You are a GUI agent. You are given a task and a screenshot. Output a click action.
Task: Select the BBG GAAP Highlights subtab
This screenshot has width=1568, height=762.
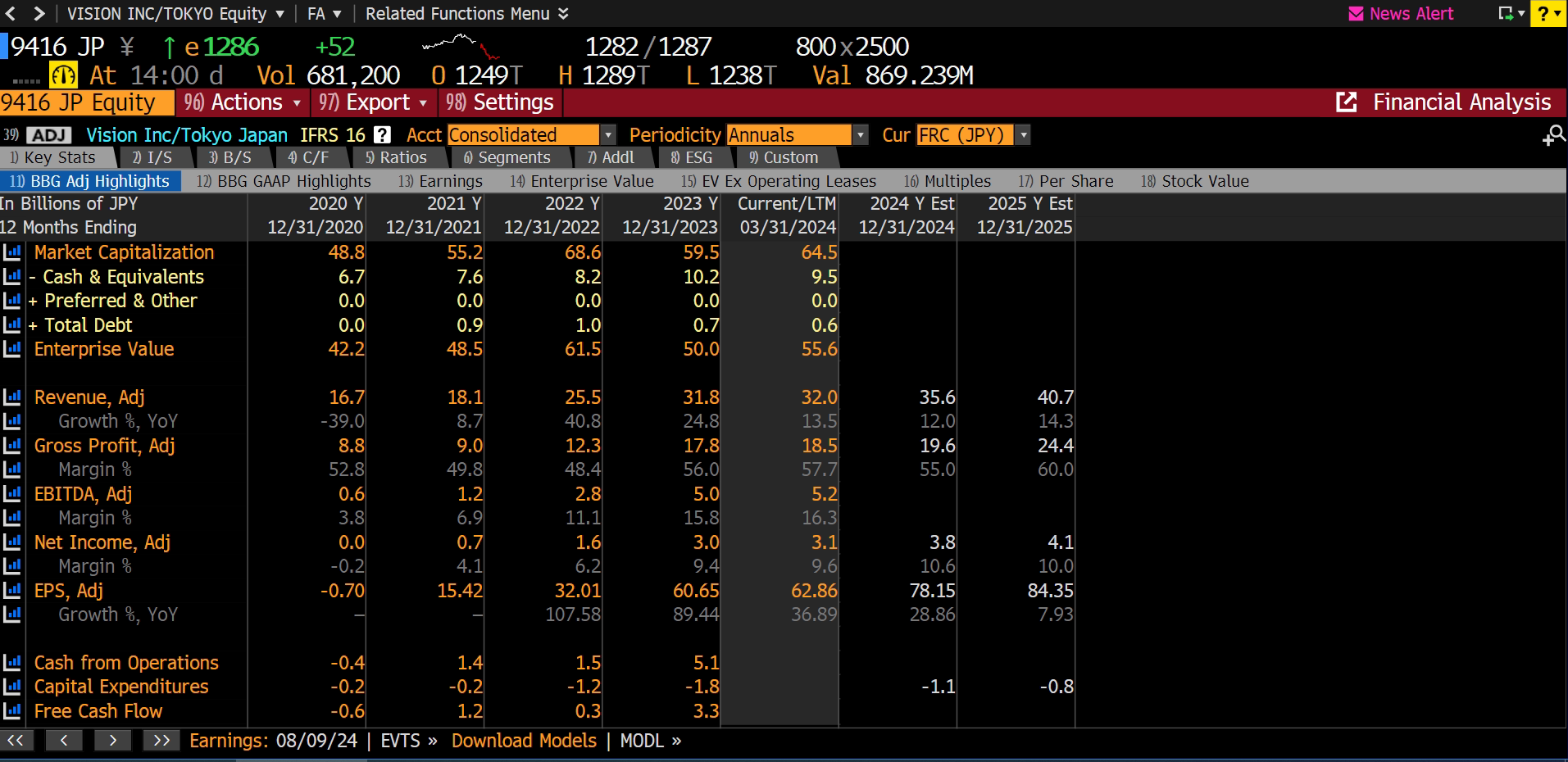click(x=284, y=181)
